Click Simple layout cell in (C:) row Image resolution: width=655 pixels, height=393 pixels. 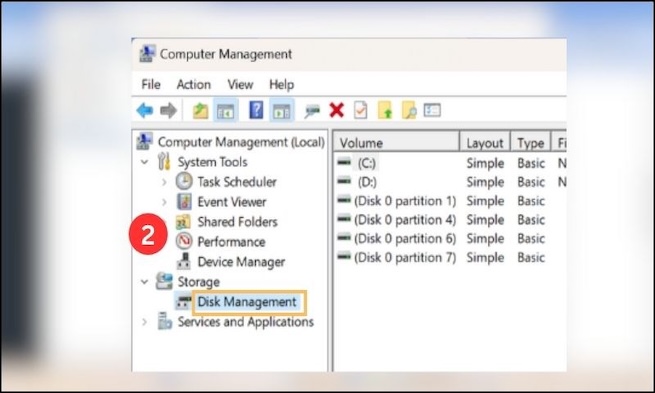(485, 163)
